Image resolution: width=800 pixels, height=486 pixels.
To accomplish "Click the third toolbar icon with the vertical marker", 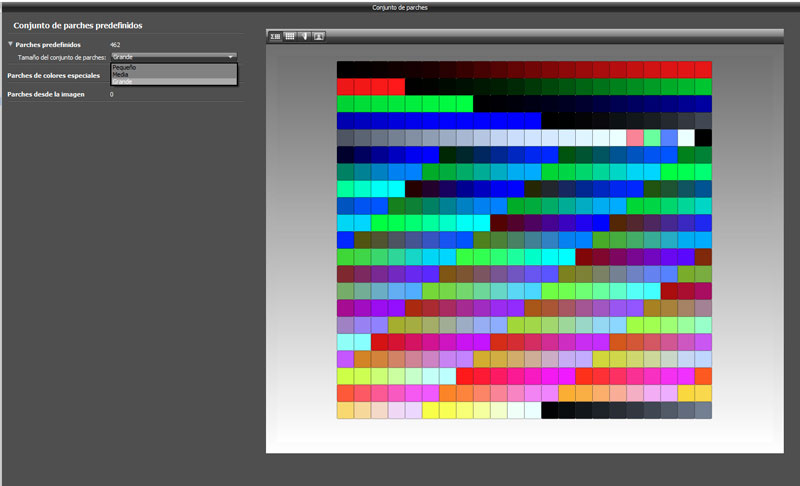I will (x=304, y=35).
